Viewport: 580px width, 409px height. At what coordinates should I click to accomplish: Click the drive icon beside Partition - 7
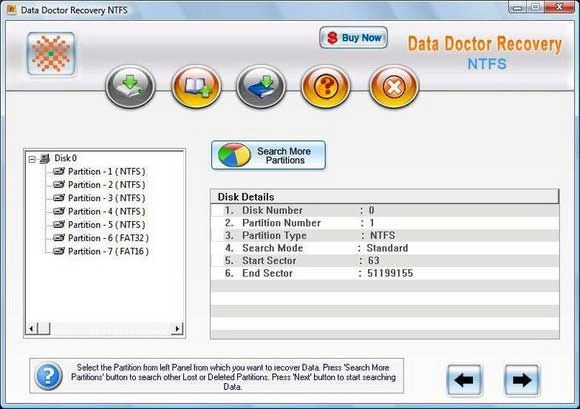click(x=59, y=251)
